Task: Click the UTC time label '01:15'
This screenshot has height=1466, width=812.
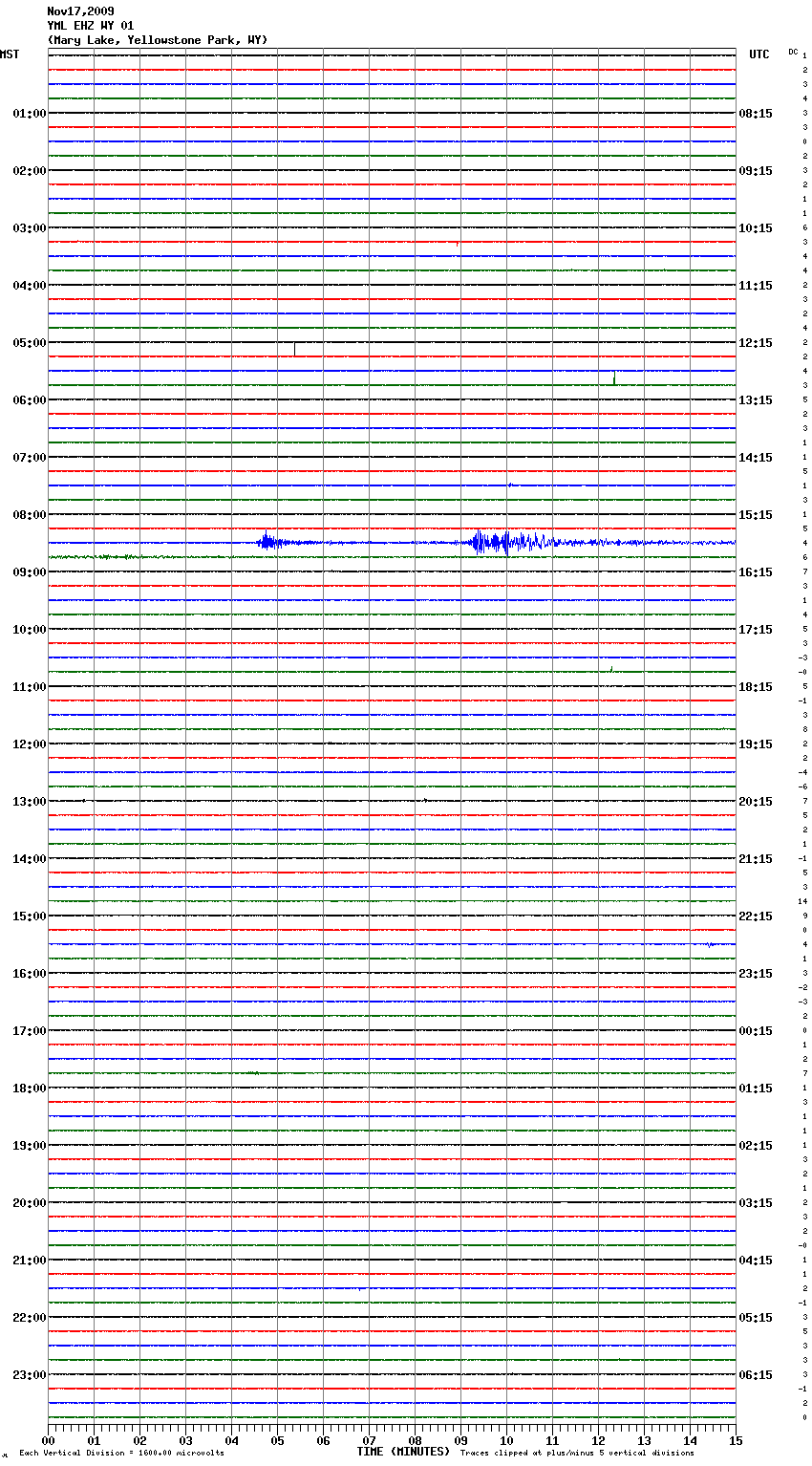Action: pos(756,1089)
